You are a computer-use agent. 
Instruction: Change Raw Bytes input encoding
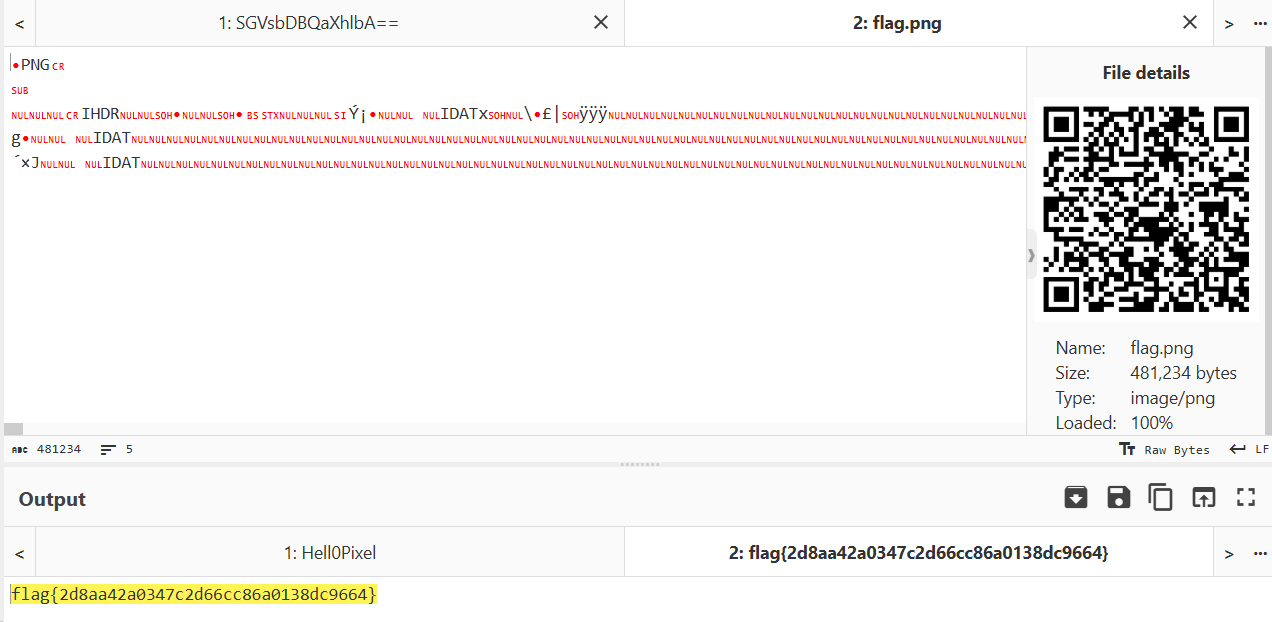[1165, 450]
